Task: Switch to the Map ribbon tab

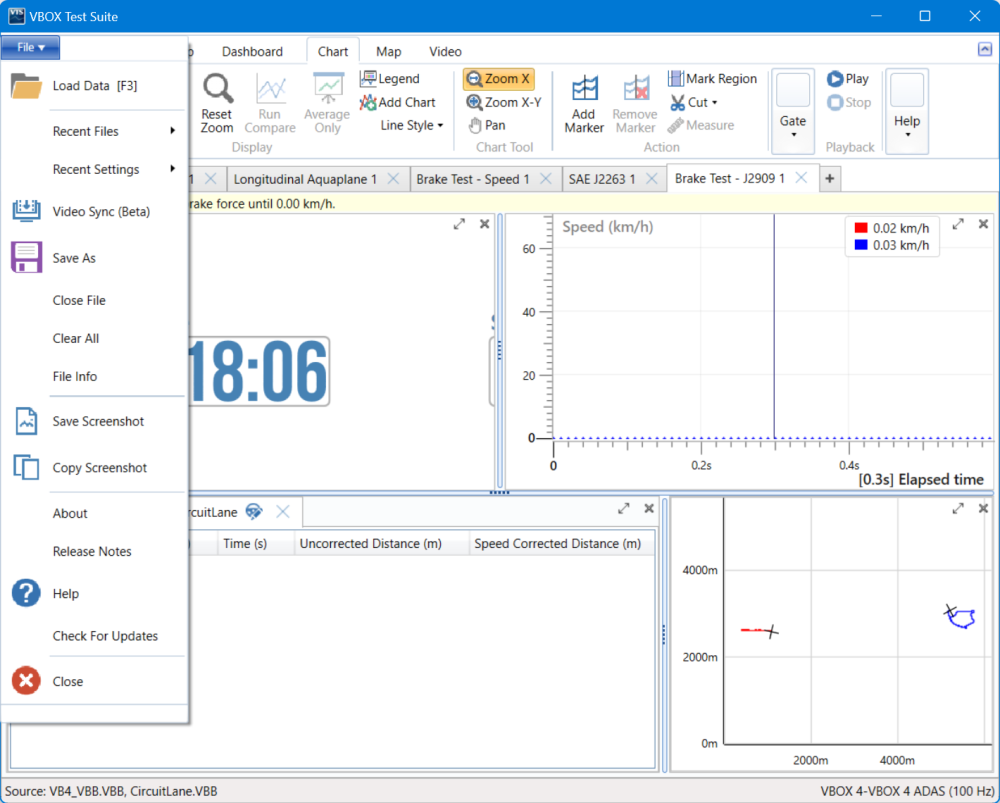Action: (388, 52)
